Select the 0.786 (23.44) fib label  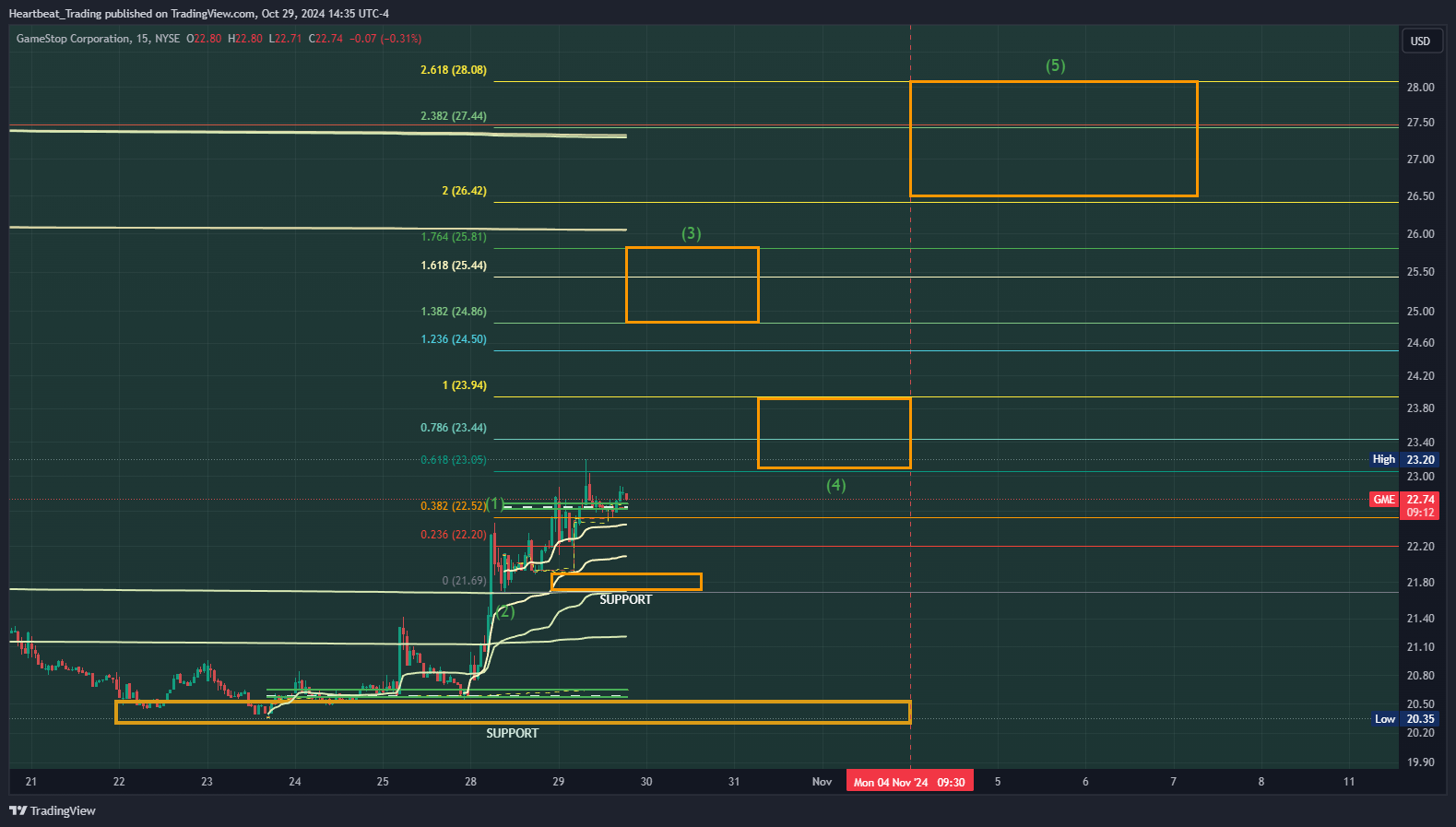pos(454,428)
